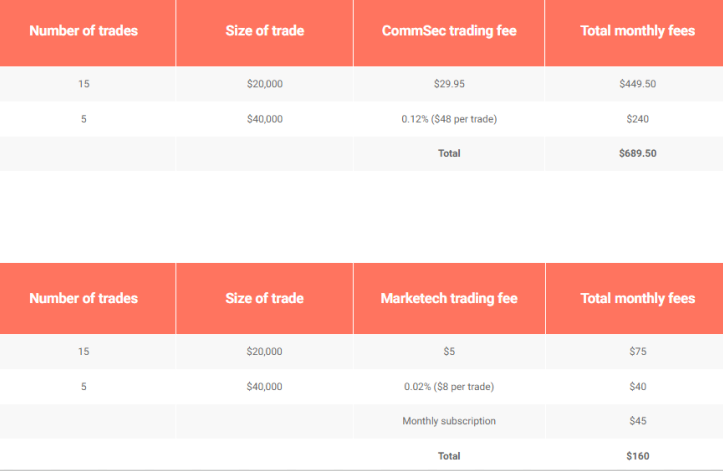Select the Total label in the Marketech table
The image size is (723, 471).
point(449,456)
